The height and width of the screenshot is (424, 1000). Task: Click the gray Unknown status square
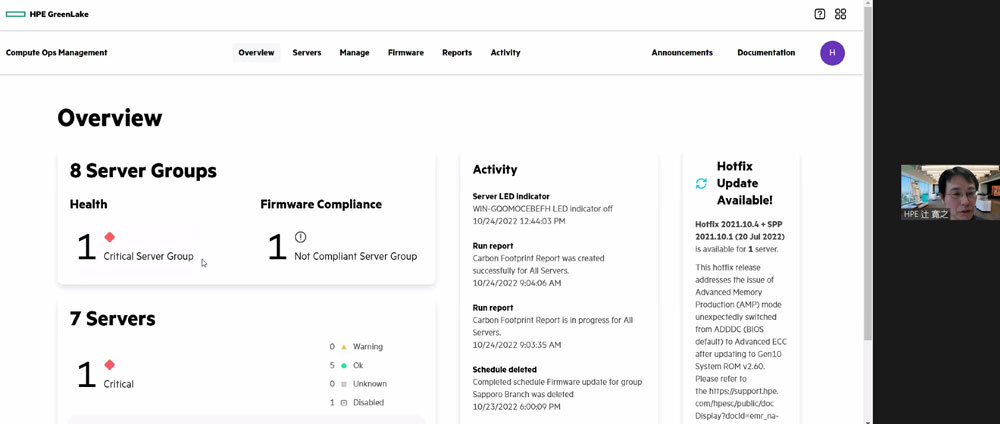click(x=344, y=384)
